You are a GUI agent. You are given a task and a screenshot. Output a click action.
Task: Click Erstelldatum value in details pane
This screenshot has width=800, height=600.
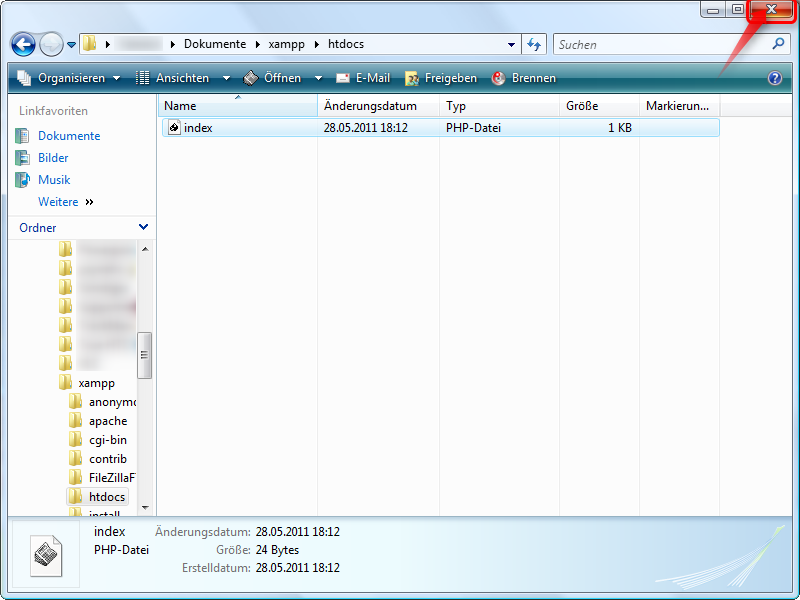pos(297,567)
